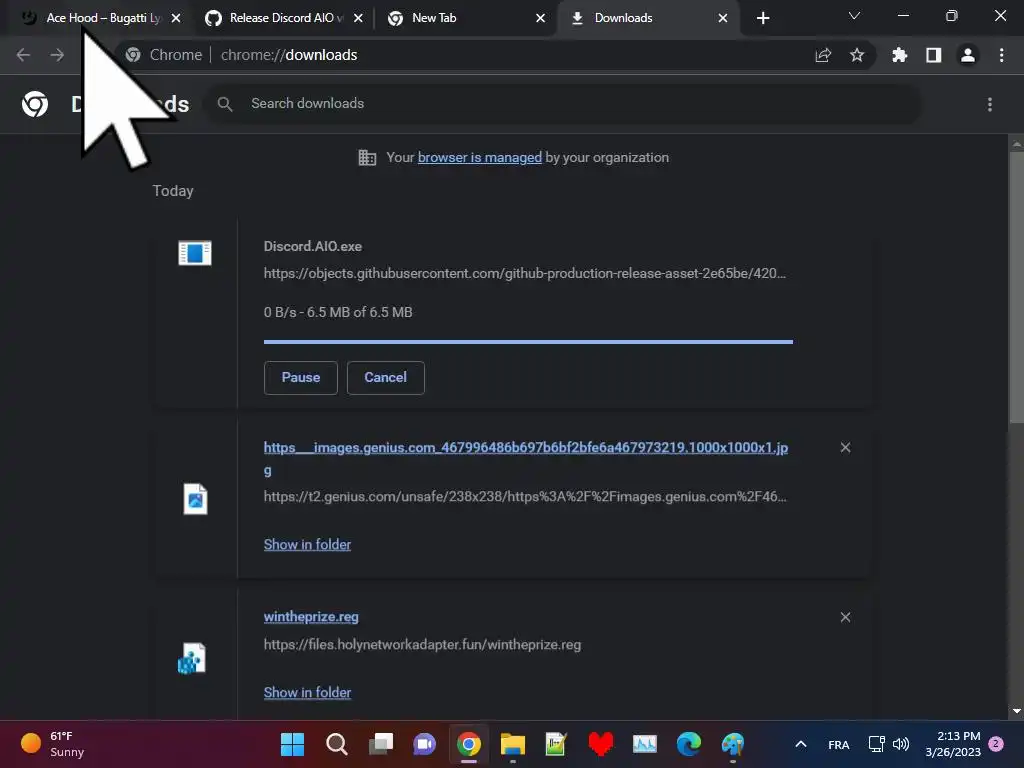The image size is (1024, 768).
Task: Click the managed organization building icon
Action: click(367, 157)
